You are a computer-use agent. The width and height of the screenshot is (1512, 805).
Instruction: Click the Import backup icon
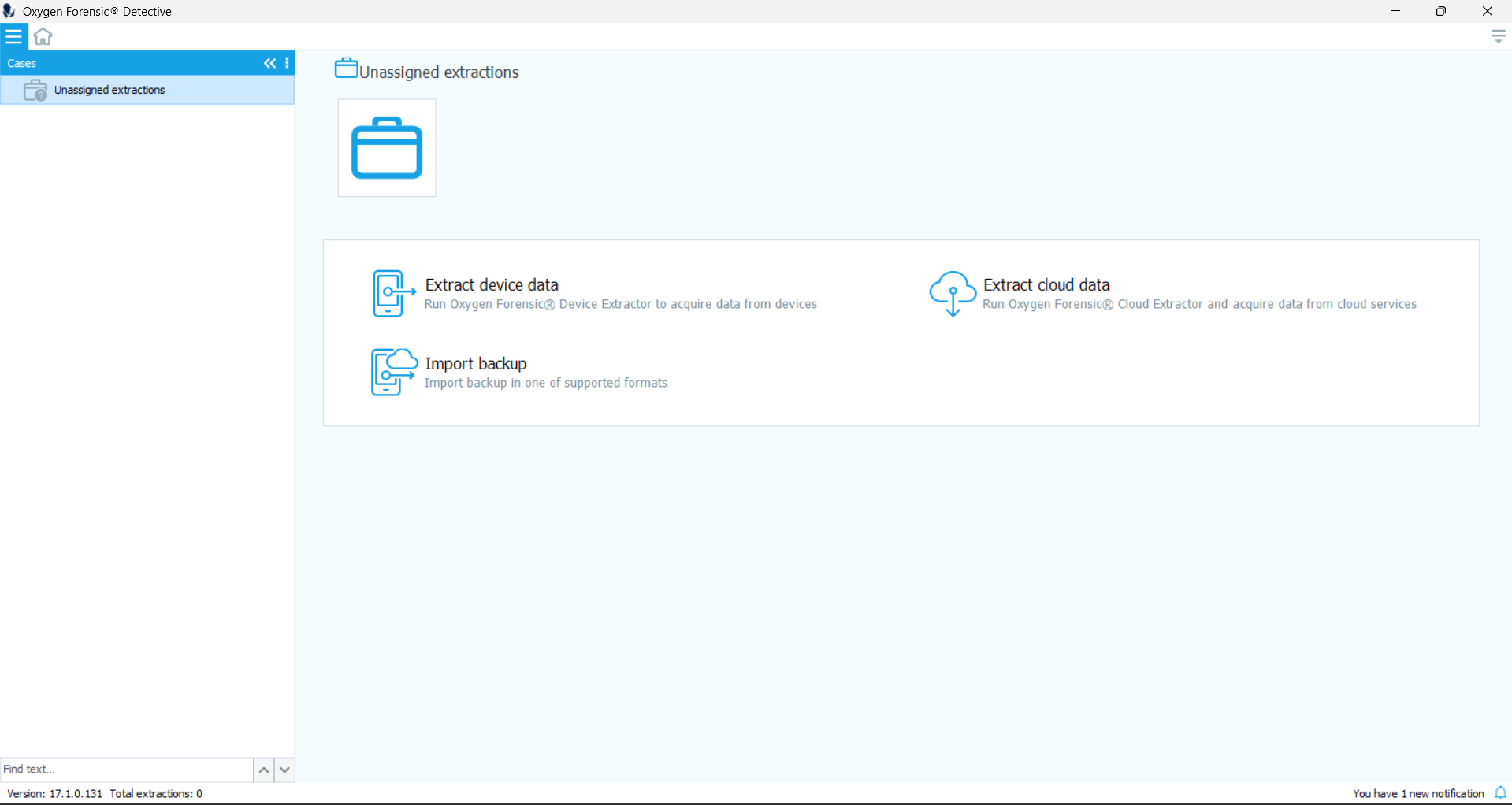pyautogui.click(x=394, y=373)
